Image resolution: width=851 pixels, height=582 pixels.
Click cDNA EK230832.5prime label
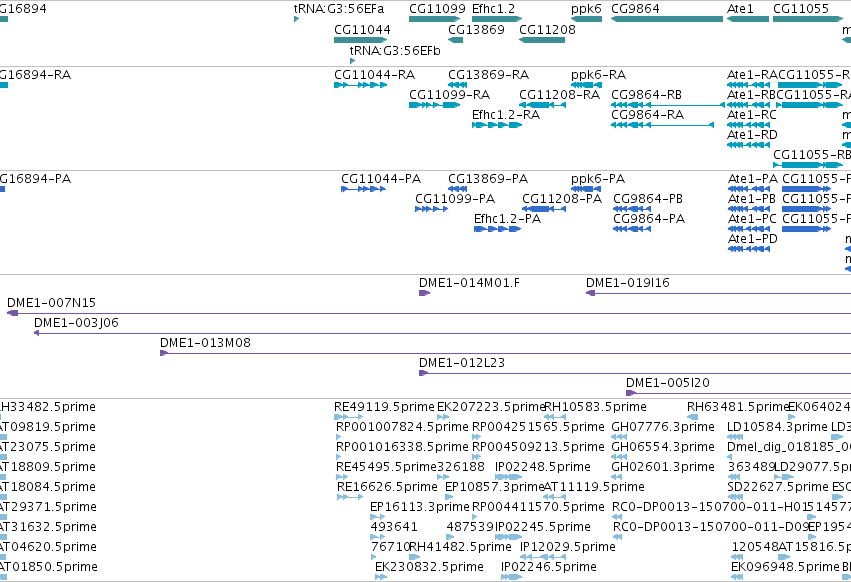429,567
